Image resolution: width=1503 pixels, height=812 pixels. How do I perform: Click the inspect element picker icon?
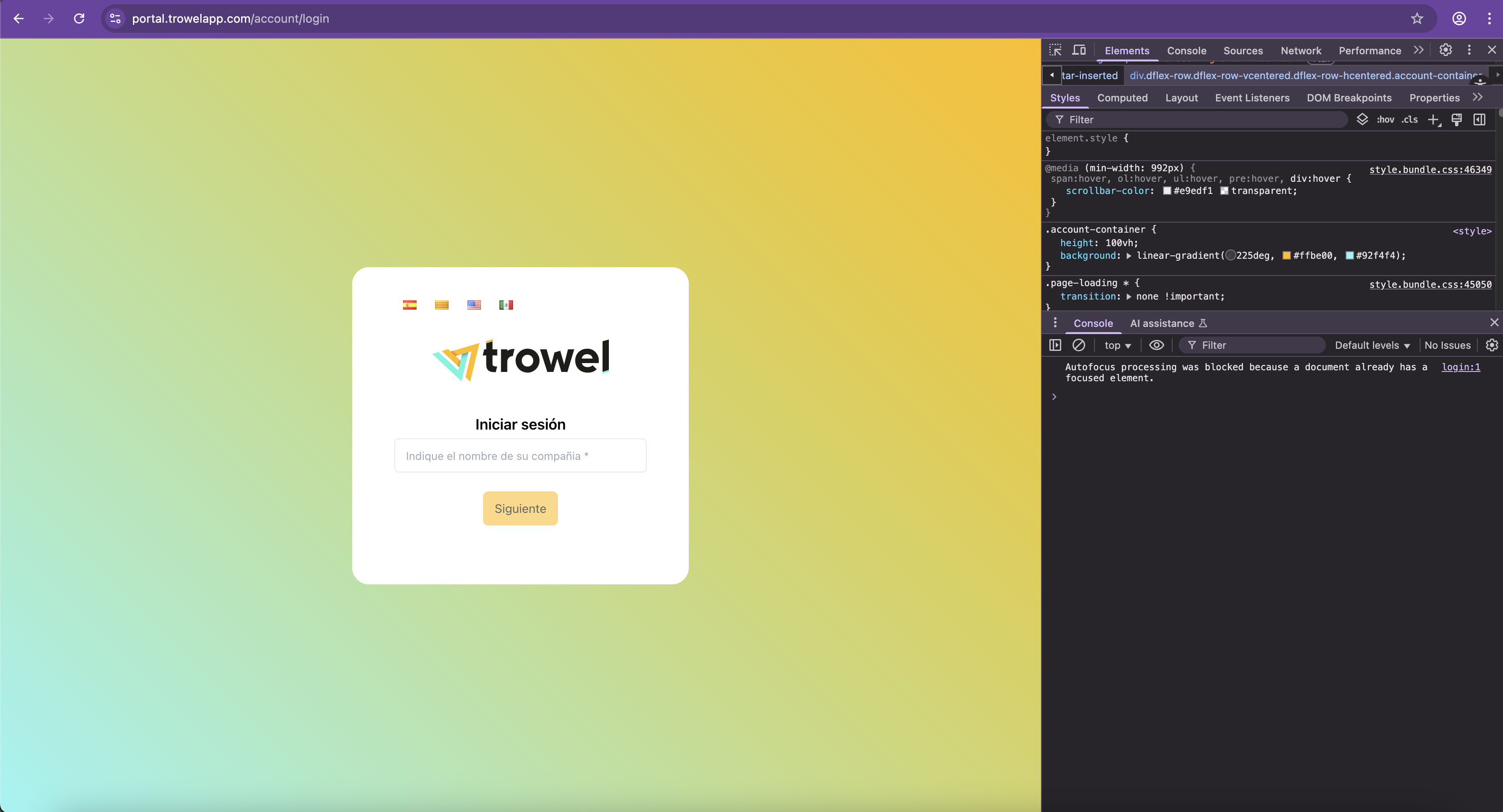coord(1055,50)
